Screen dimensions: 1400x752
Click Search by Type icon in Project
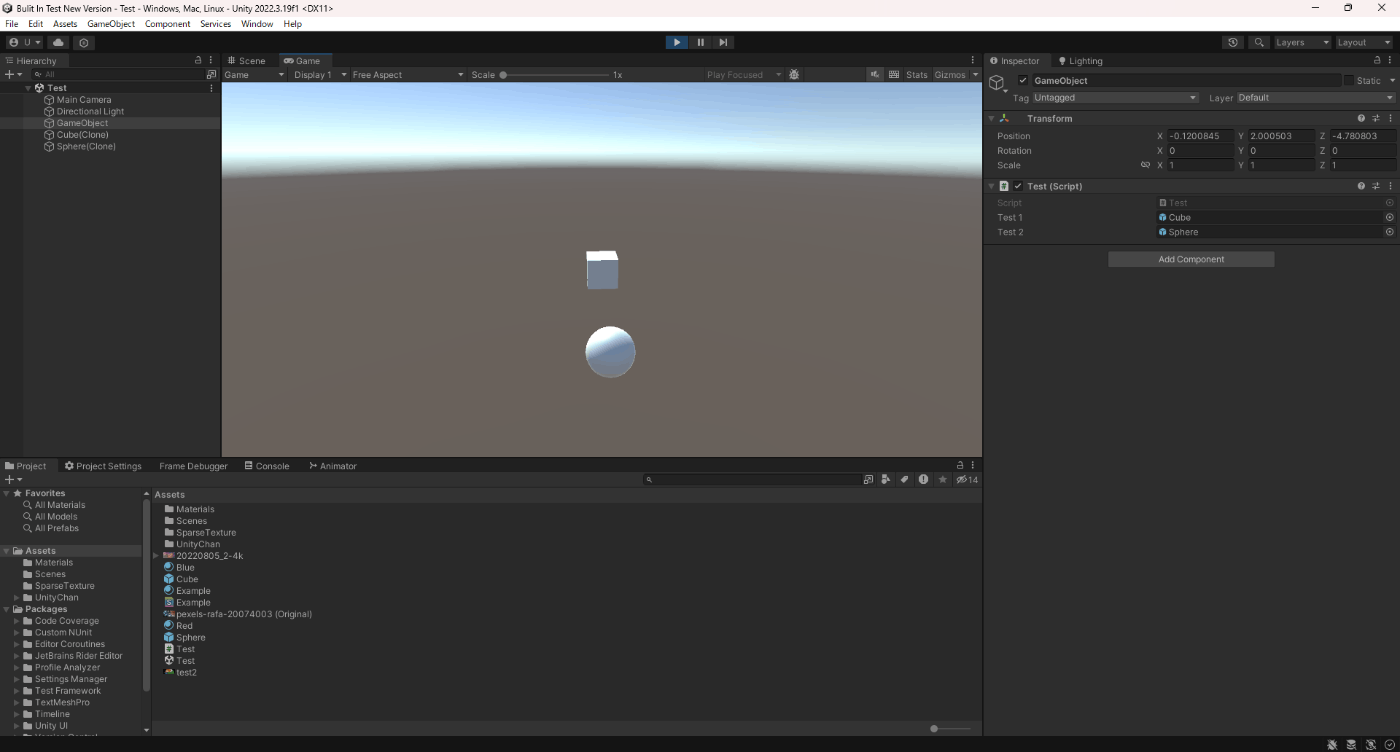pyautogui.click(x=886, y=480)
